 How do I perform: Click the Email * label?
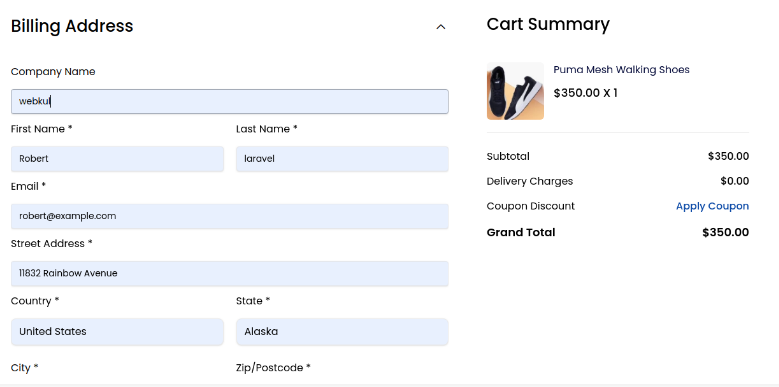(x=28, y=186)
